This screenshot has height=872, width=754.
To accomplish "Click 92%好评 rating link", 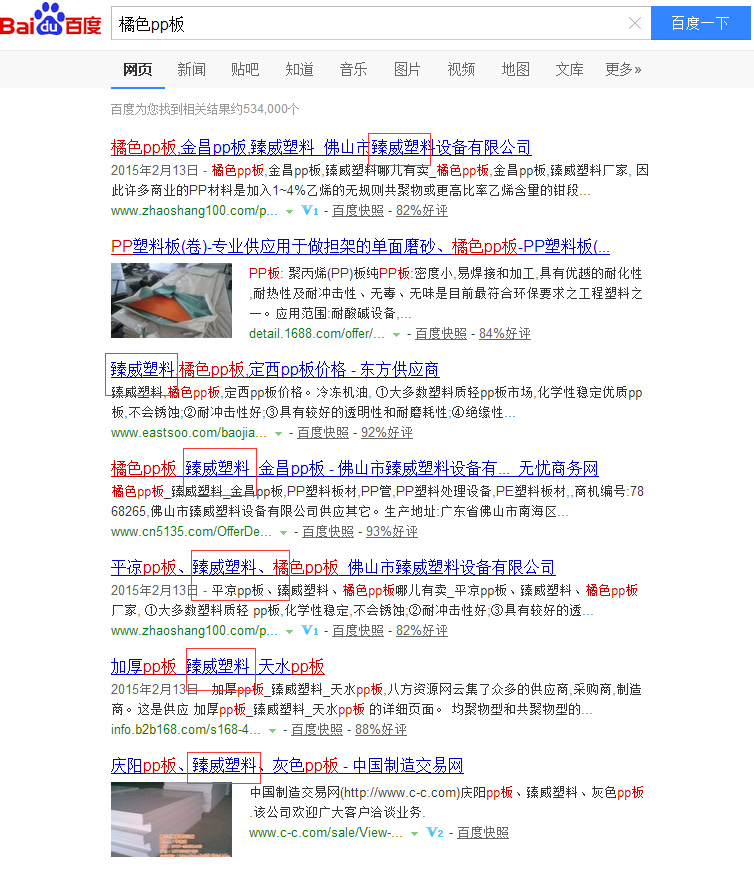I will click(x=387, y=433).
